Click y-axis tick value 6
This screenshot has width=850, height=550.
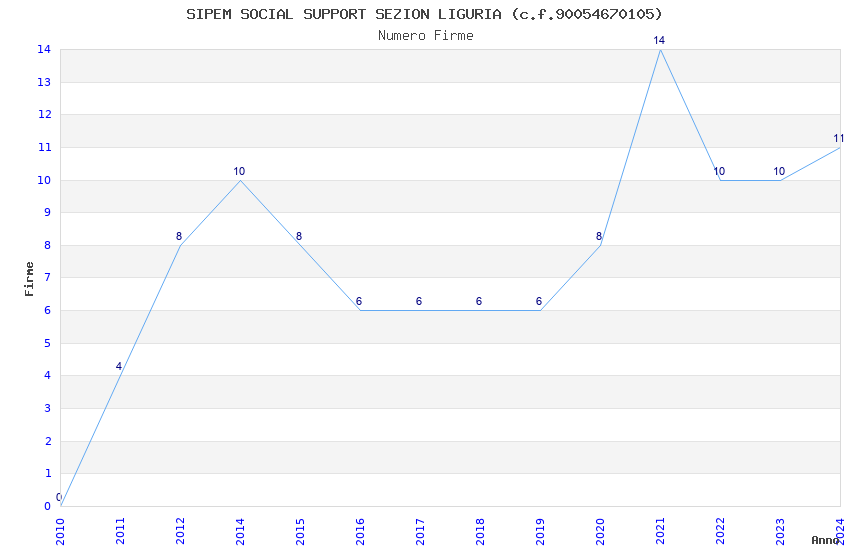pos(48,310)
